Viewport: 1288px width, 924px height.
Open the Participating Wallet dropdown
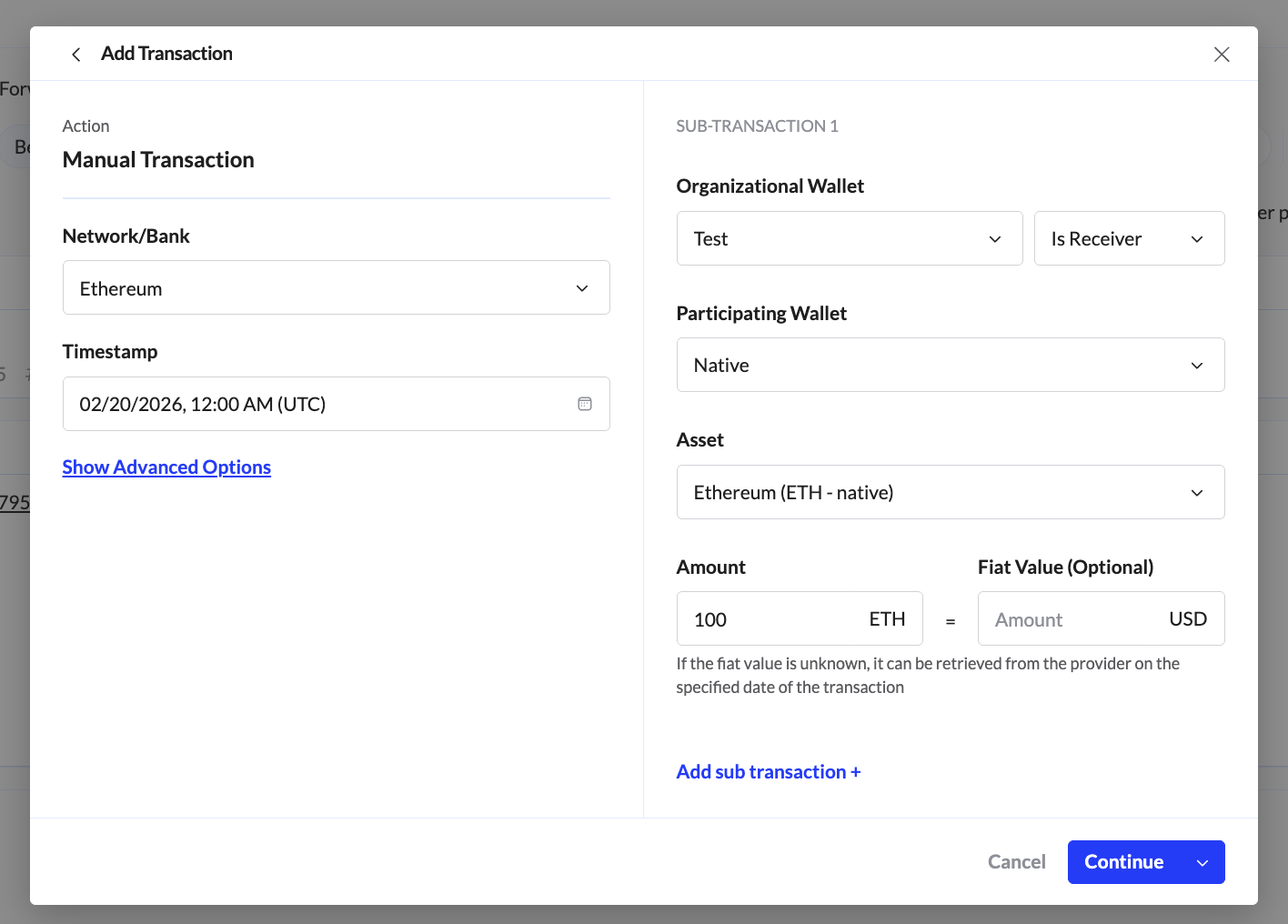coord(937,366)
